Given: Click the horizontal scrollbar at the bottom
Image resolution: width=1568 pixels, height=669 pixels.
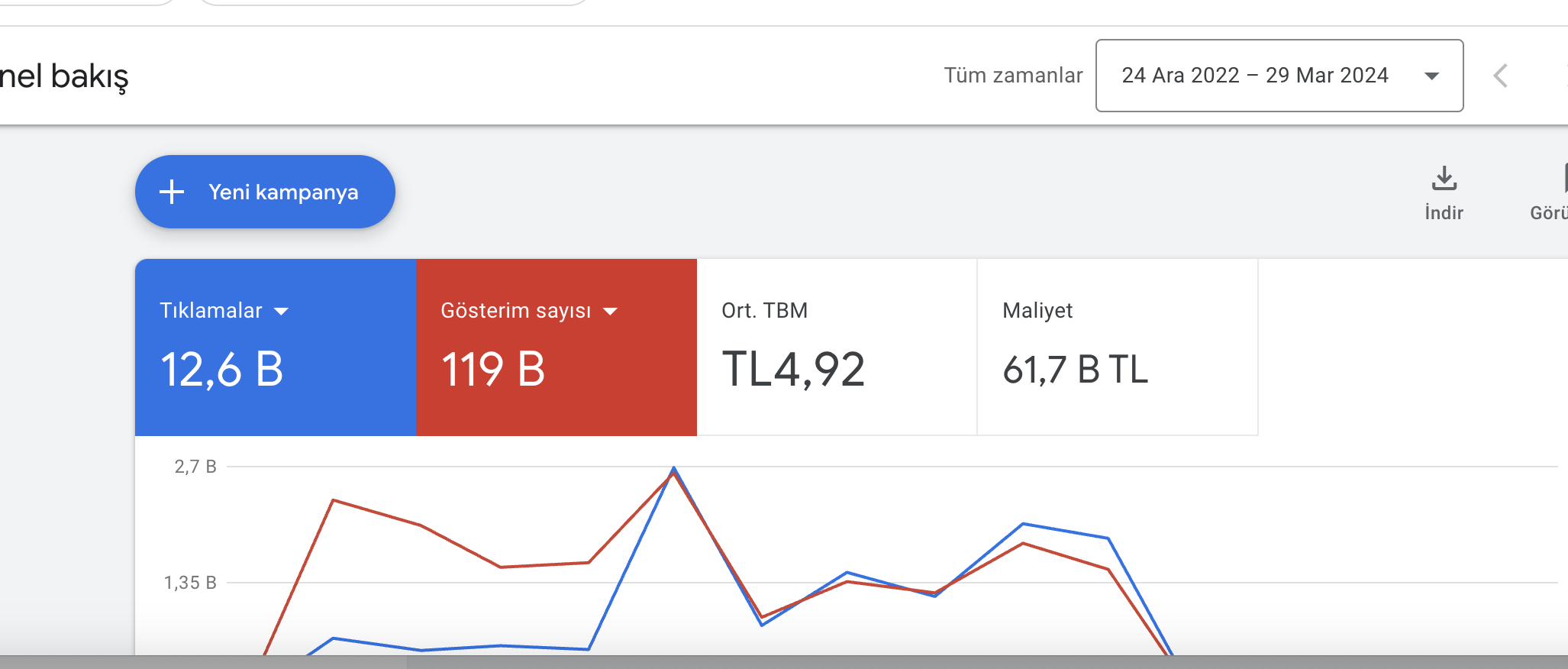Looking at the screenshot, I should pyautogui.click(x=784, y=662).
